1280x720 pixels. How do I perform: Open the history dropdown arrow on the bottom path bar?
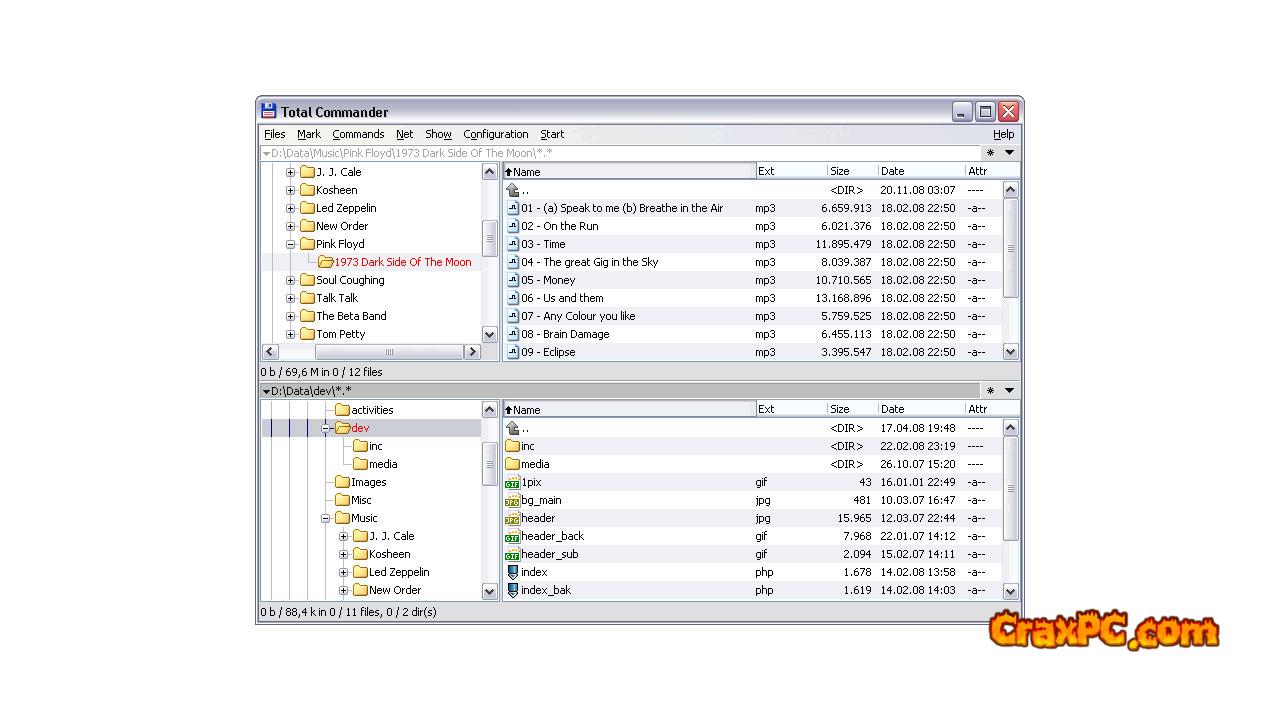1009,391
